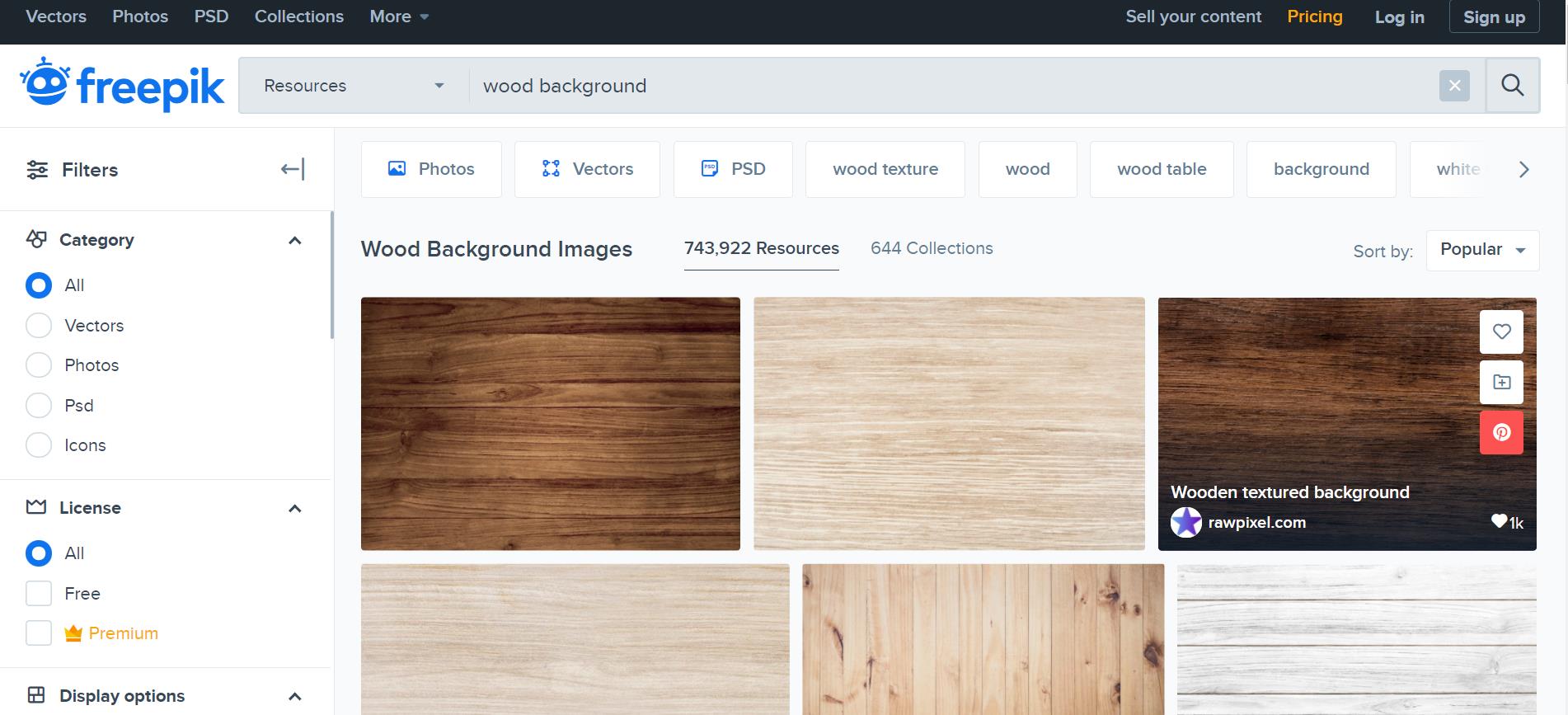Viewport: 1568px width, 715px height.
Task: Click the rawpixel.com author avatar
Action: coord(1186,523)
